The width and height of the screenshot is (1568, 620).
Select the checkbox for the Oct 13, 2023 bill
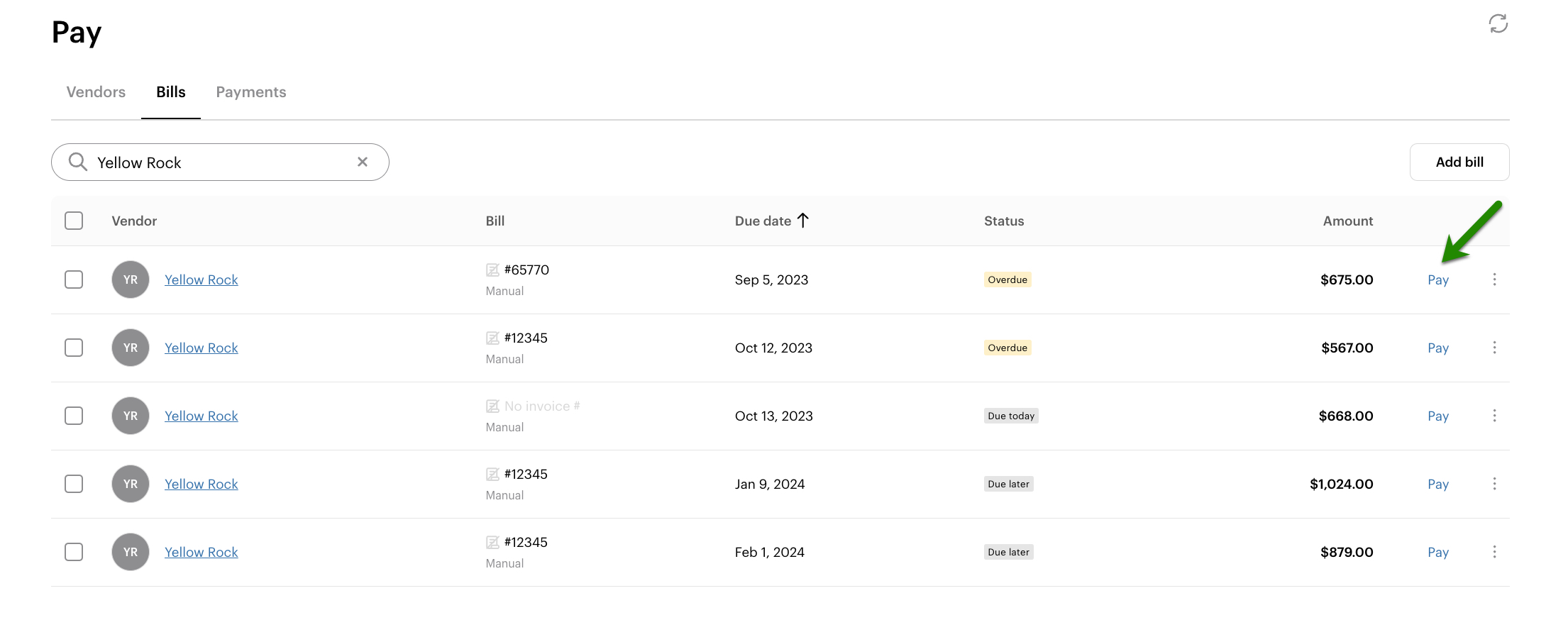(74, 416)
